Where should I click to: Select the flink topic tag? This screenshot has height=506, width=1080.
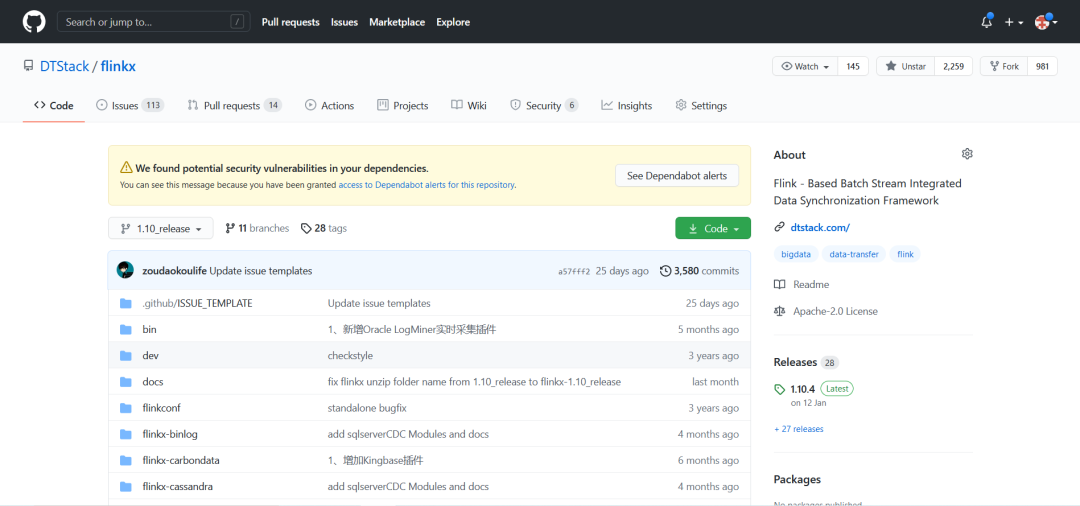905,254
